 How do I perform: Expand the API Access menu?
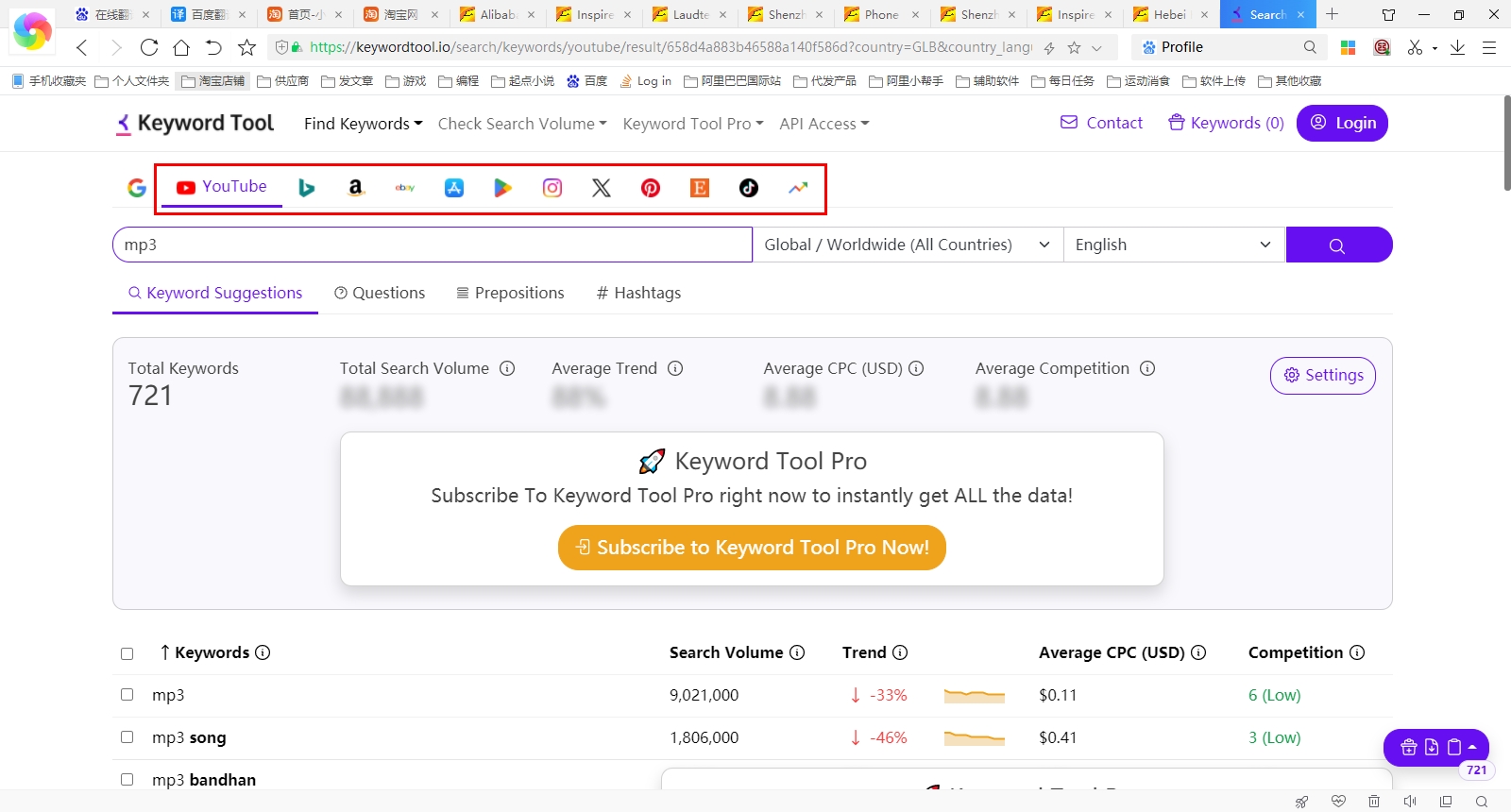(x=824, y=124)
